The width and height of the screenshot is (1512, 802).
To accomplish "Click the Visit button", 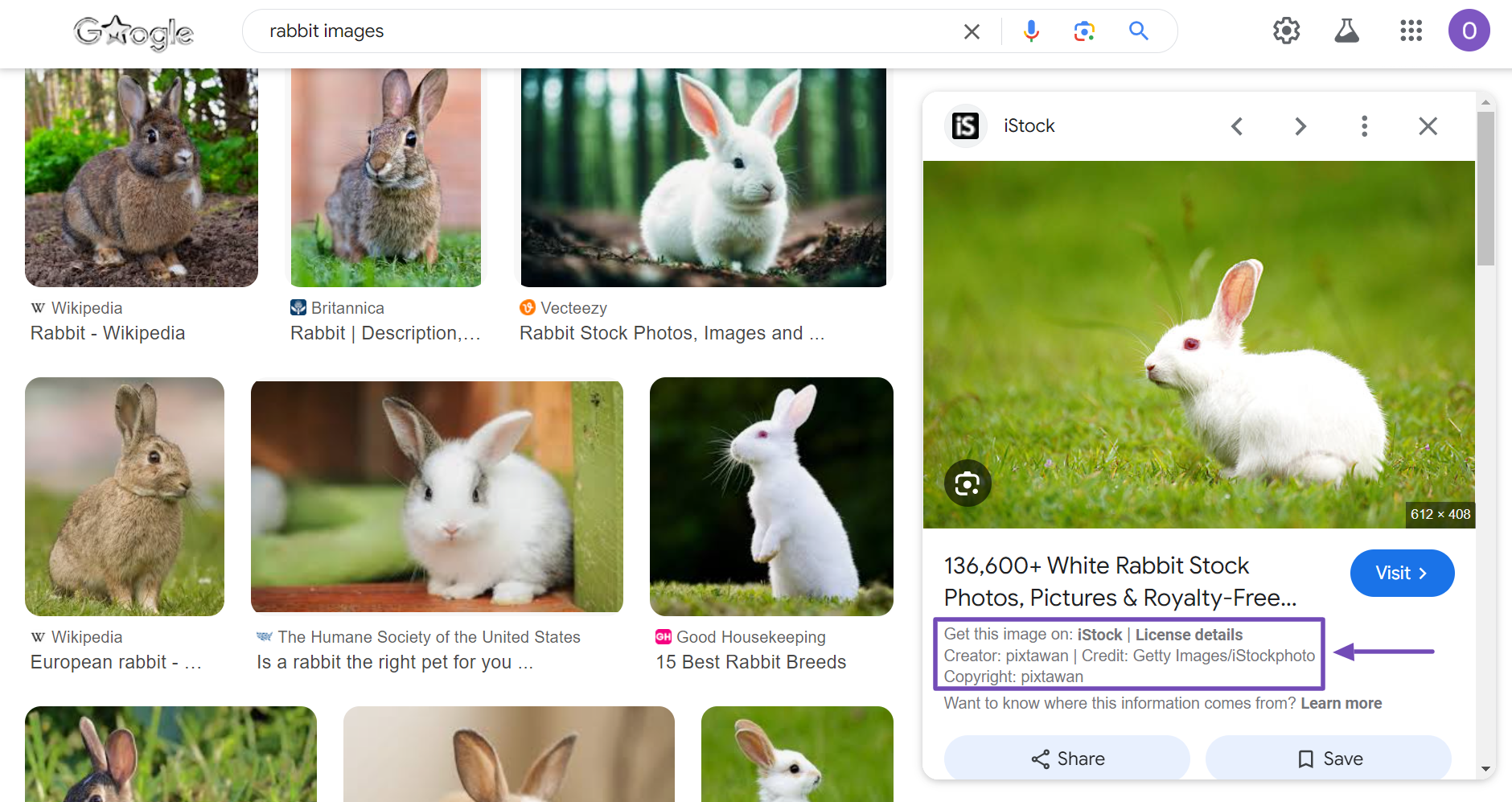I will (x=1402, y=573).
